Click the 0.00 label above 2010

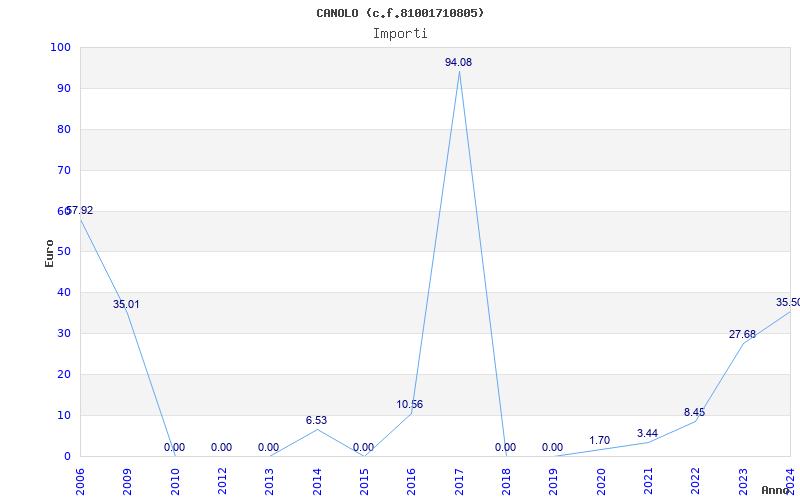pyautogui.click(x=174, y=447)
